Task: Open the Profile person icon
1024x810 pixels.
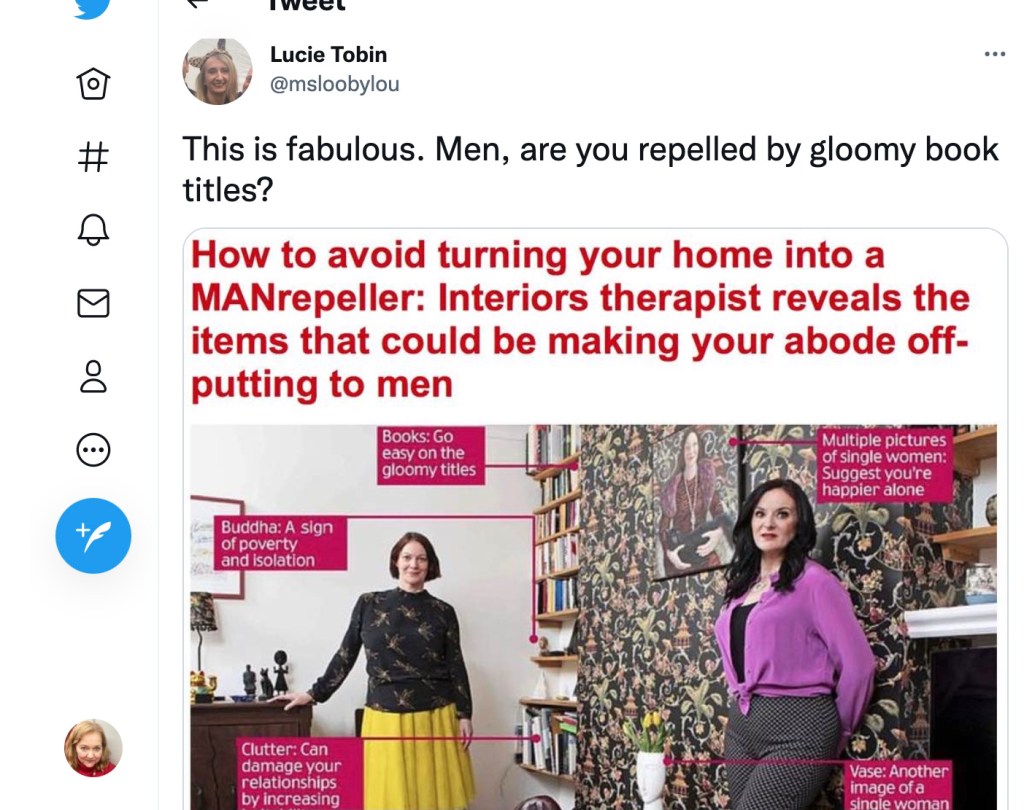Action: (93, 376)
